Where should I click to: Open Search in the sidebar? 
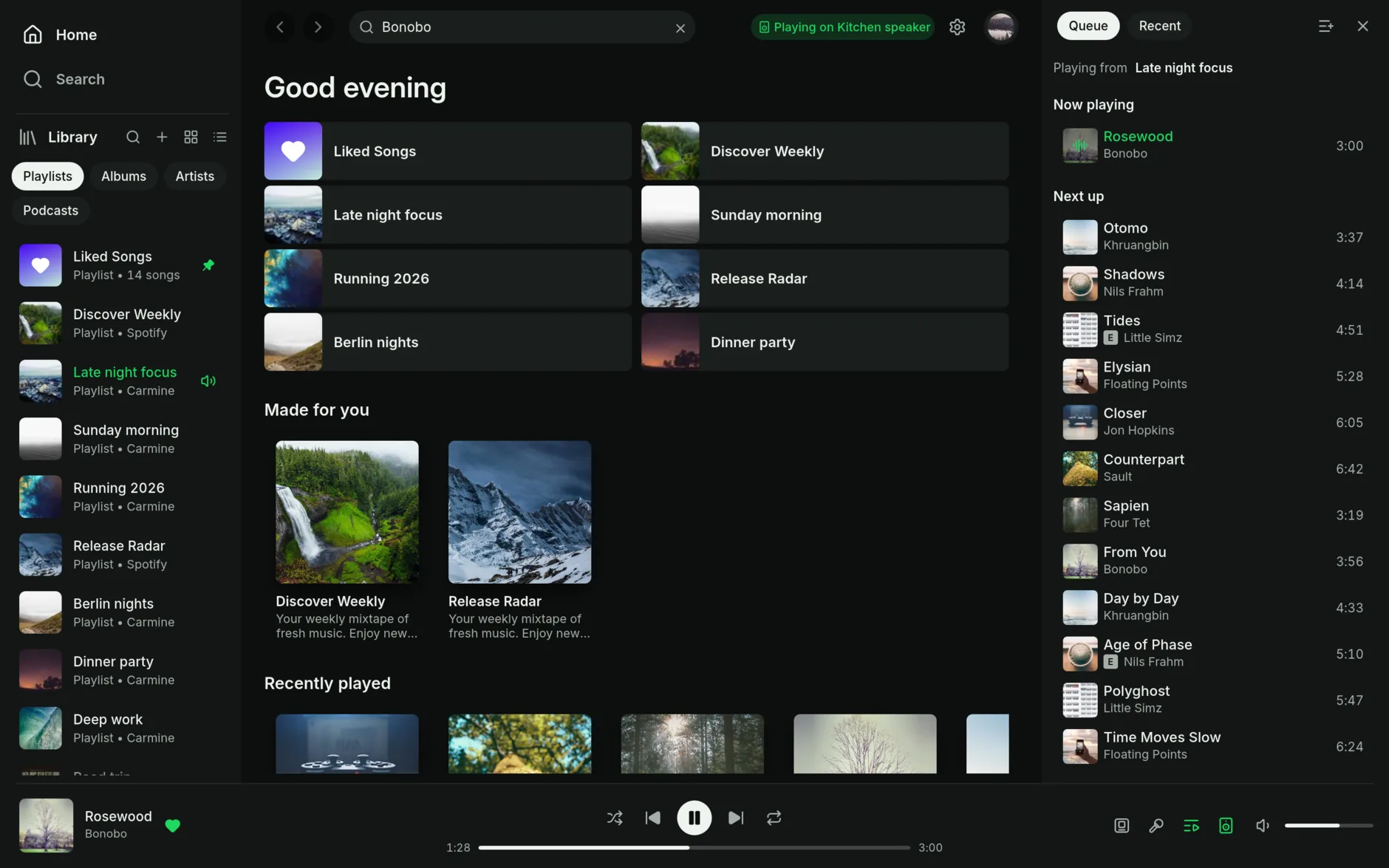tap(64, 79)
